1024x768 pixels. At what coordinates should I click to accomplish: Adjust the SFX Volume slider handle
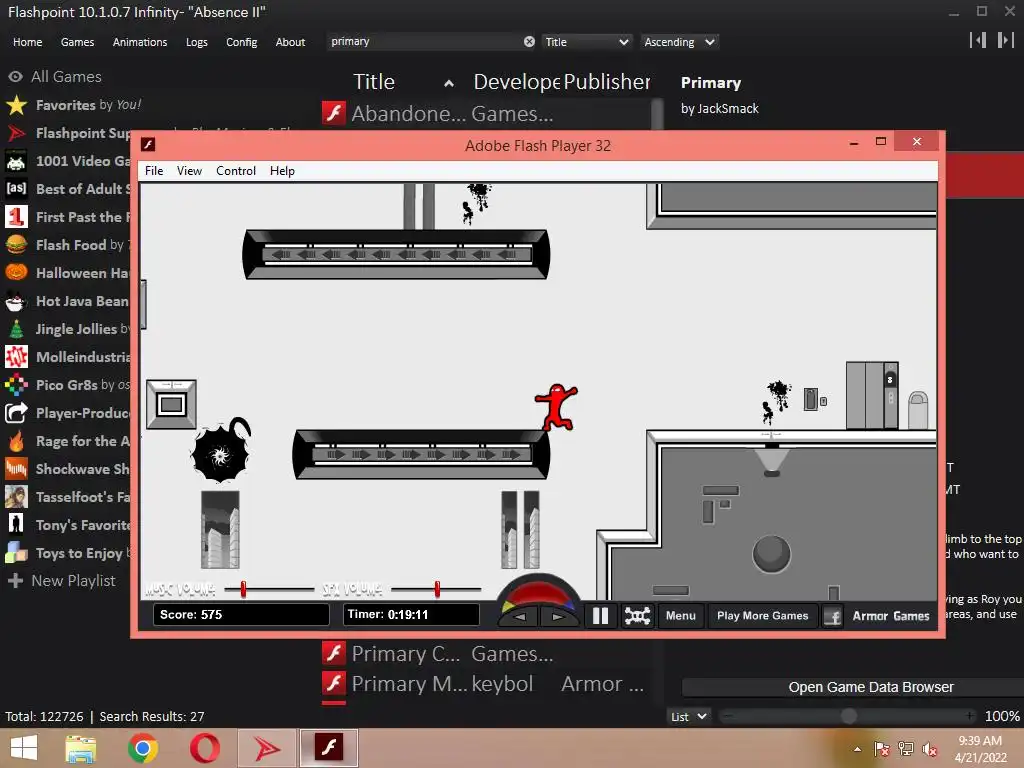coord(437,589)
